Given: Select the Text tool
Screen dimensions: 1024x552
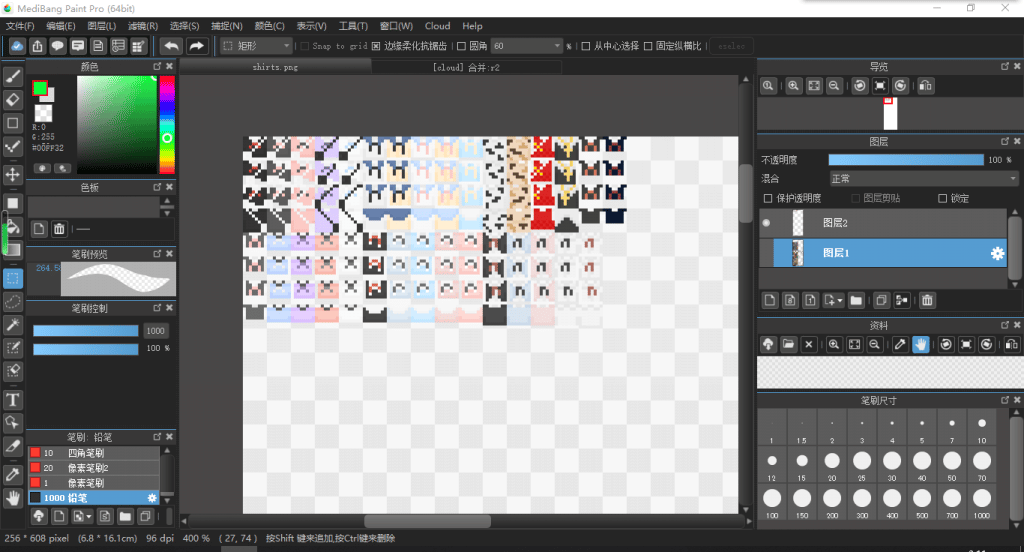Looking at the screenshot, I should pyautogui.click(x=13, y=400).
